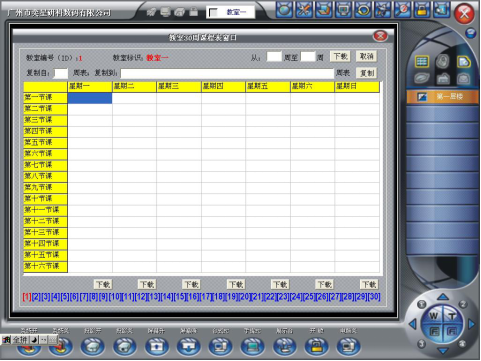Click the yellow-outlined document edit icon
481x361 pixels.
[x=463, y=61]
